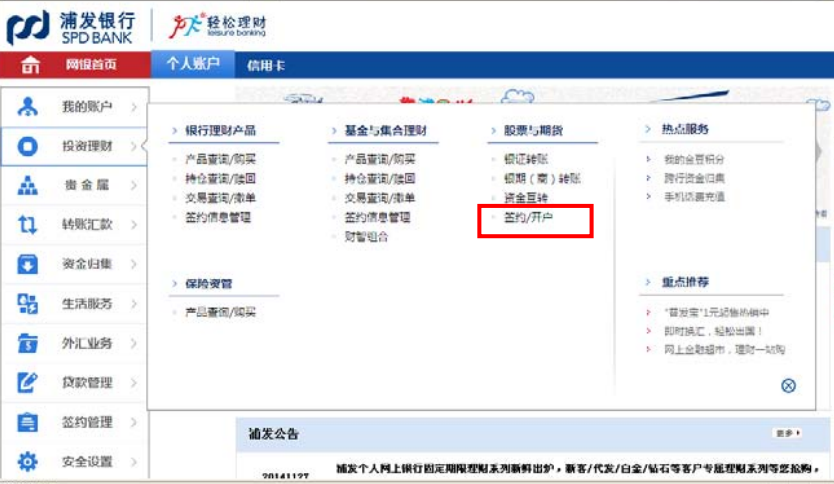Click the home icon beside 网银首页
Image resolution: width=834 pixels, height=484 pixels.
click(x=31, y=65)
